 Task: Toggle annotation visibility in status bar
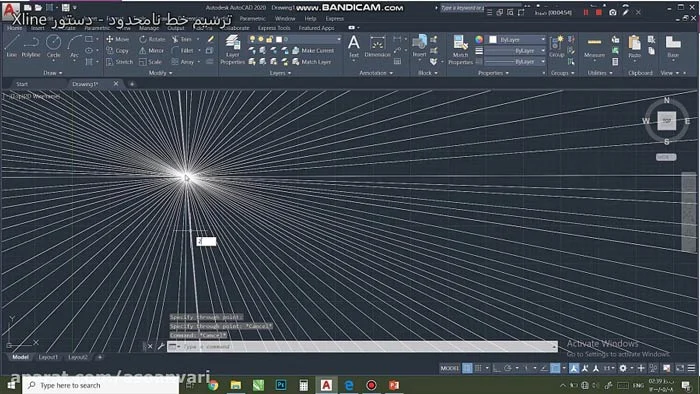[574, 368]
